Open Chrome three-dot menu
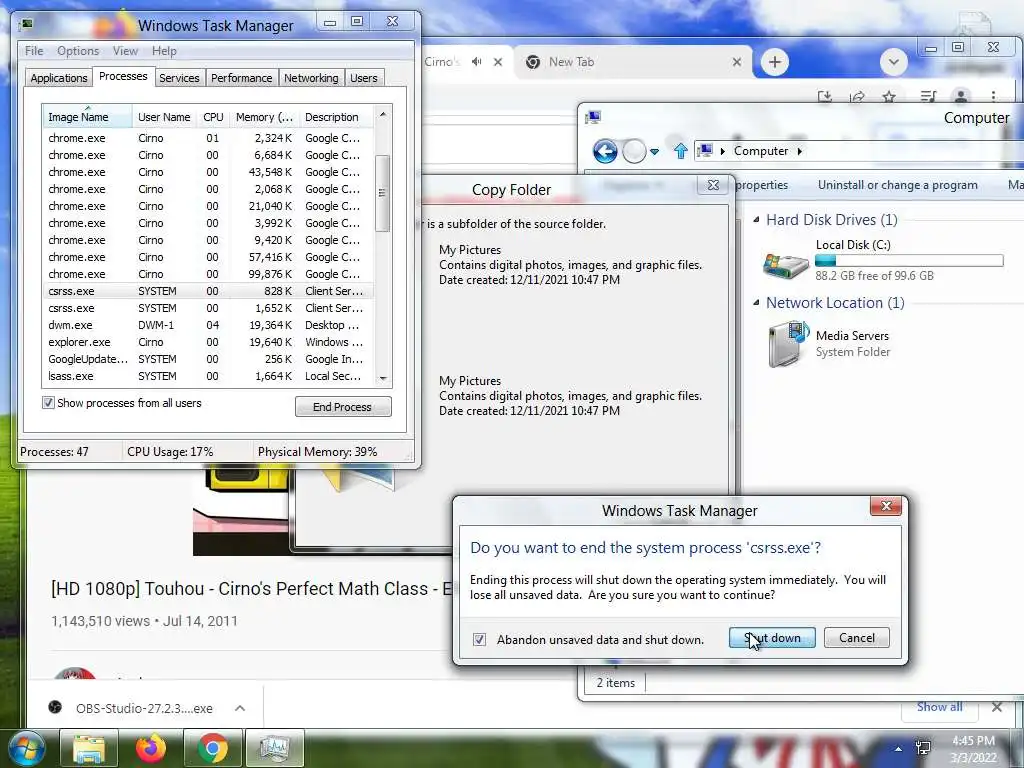The width and height of the screenshot is (1024, 768). [993, 97]
